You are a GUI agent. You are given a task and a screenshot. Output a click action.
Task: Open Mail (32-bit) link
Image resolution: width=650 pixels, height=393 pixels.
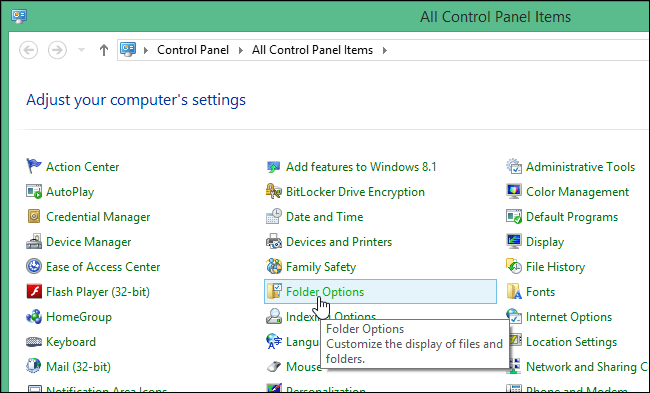click(78, 367)
